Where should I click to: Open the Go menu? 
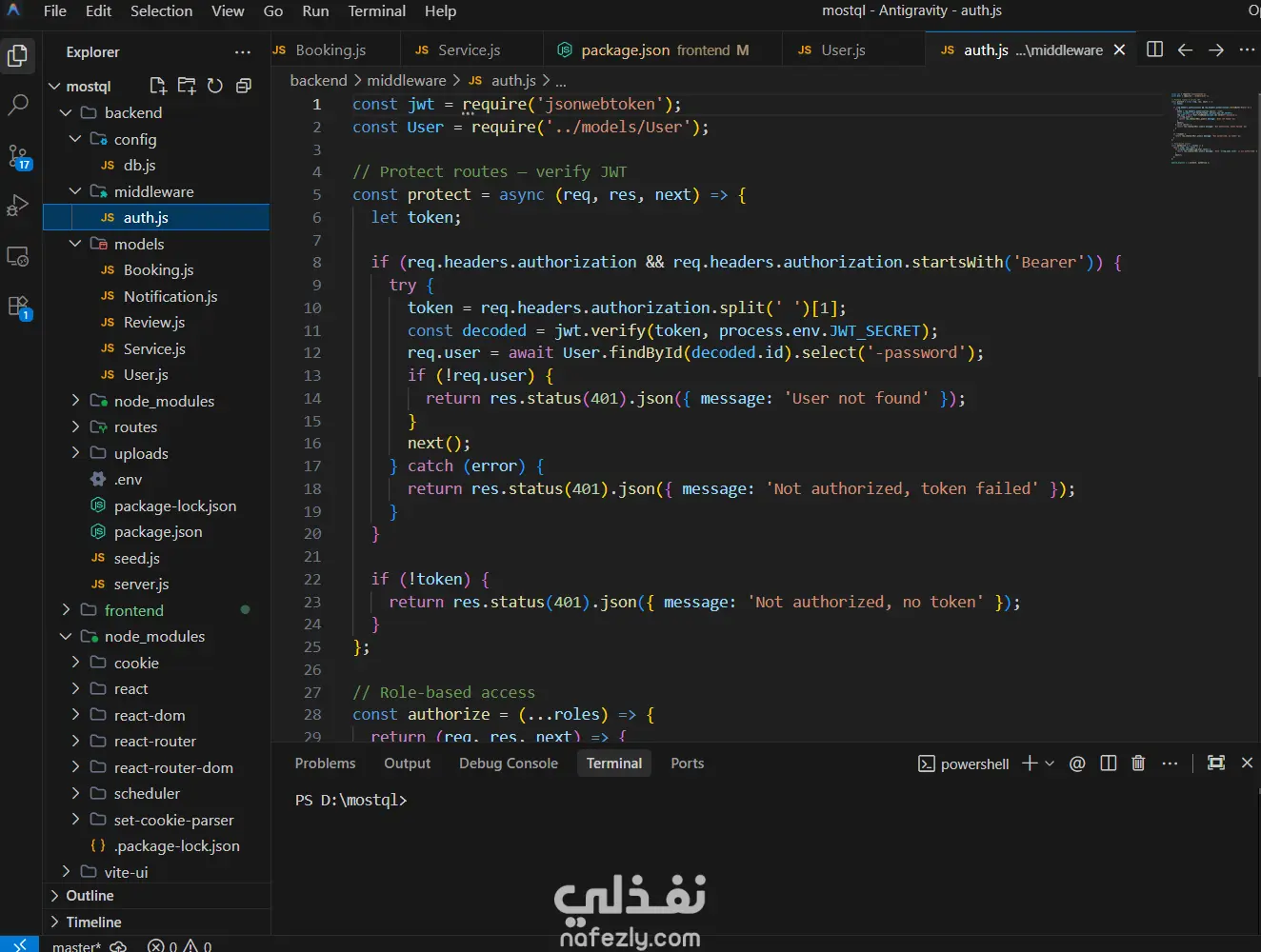[273, 11]
